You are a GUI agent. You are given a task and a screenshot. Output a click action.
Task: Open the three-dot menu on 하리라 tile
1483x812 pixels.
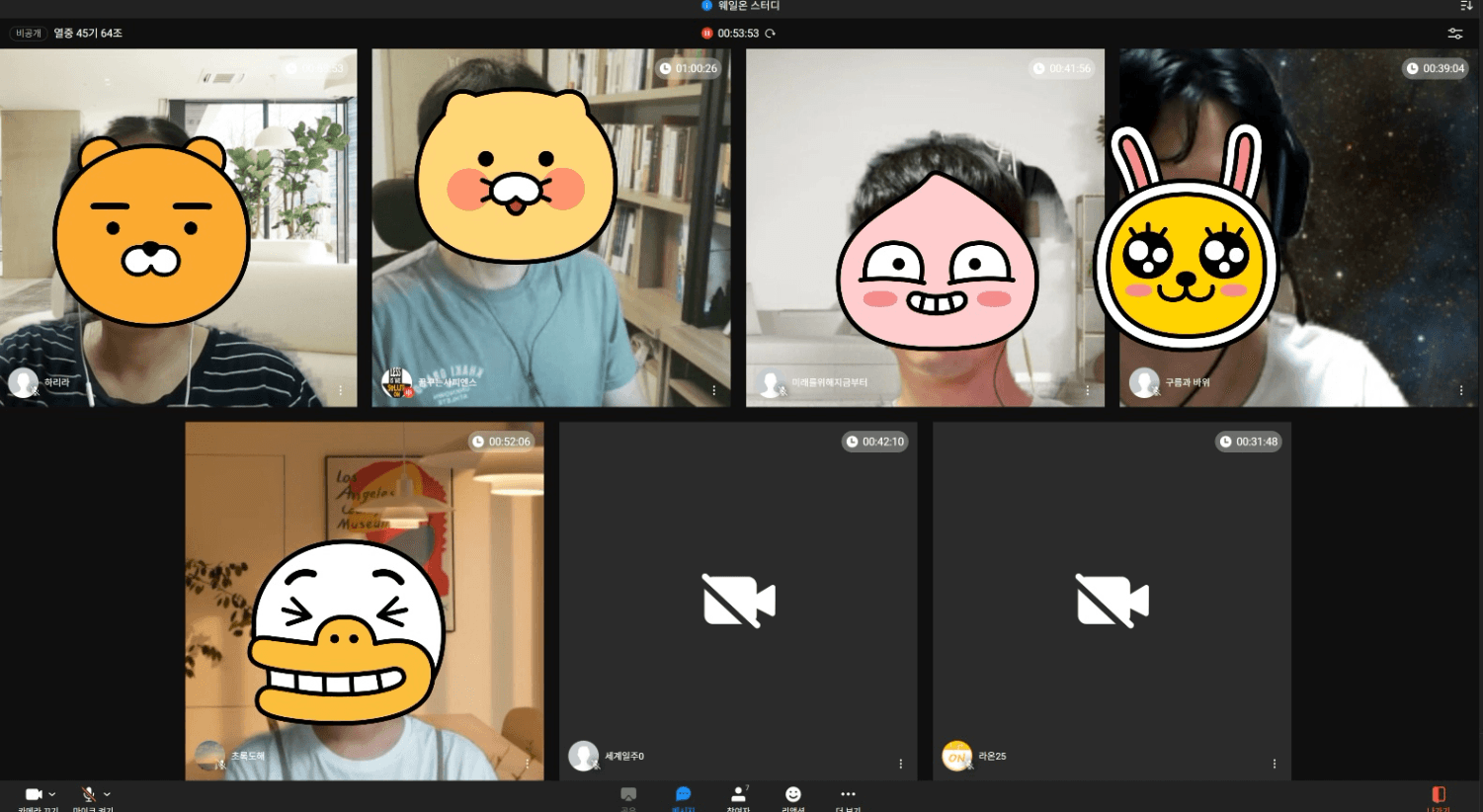[341, 390]
